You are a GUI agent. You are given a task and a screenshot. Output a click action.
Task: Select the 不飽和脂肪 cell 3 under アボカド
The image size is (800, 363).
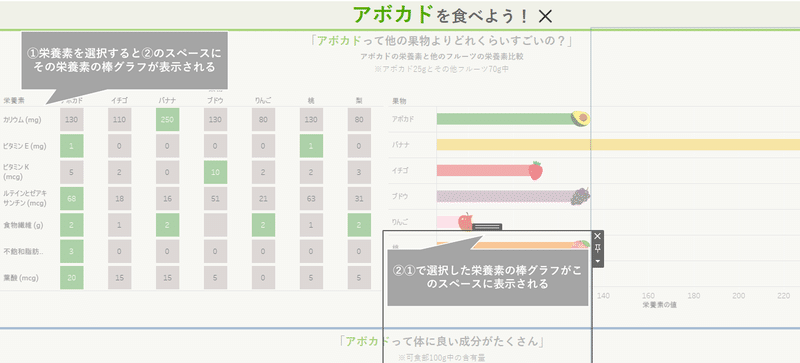(x=71, y=252)
